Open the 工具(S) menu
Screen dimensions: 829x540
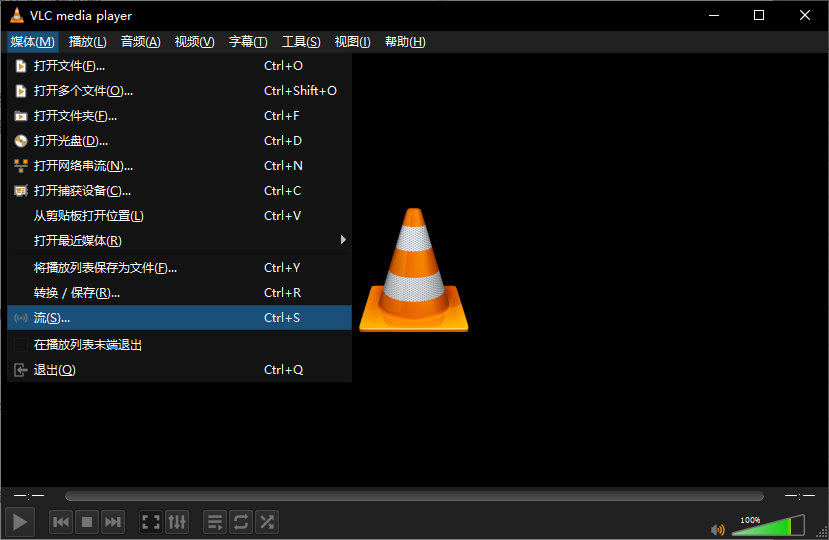click(301, 42)
